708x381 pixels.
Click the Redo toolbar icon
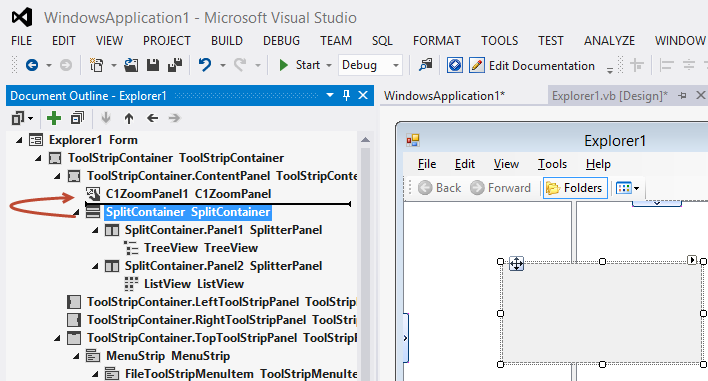click(240, 65)
